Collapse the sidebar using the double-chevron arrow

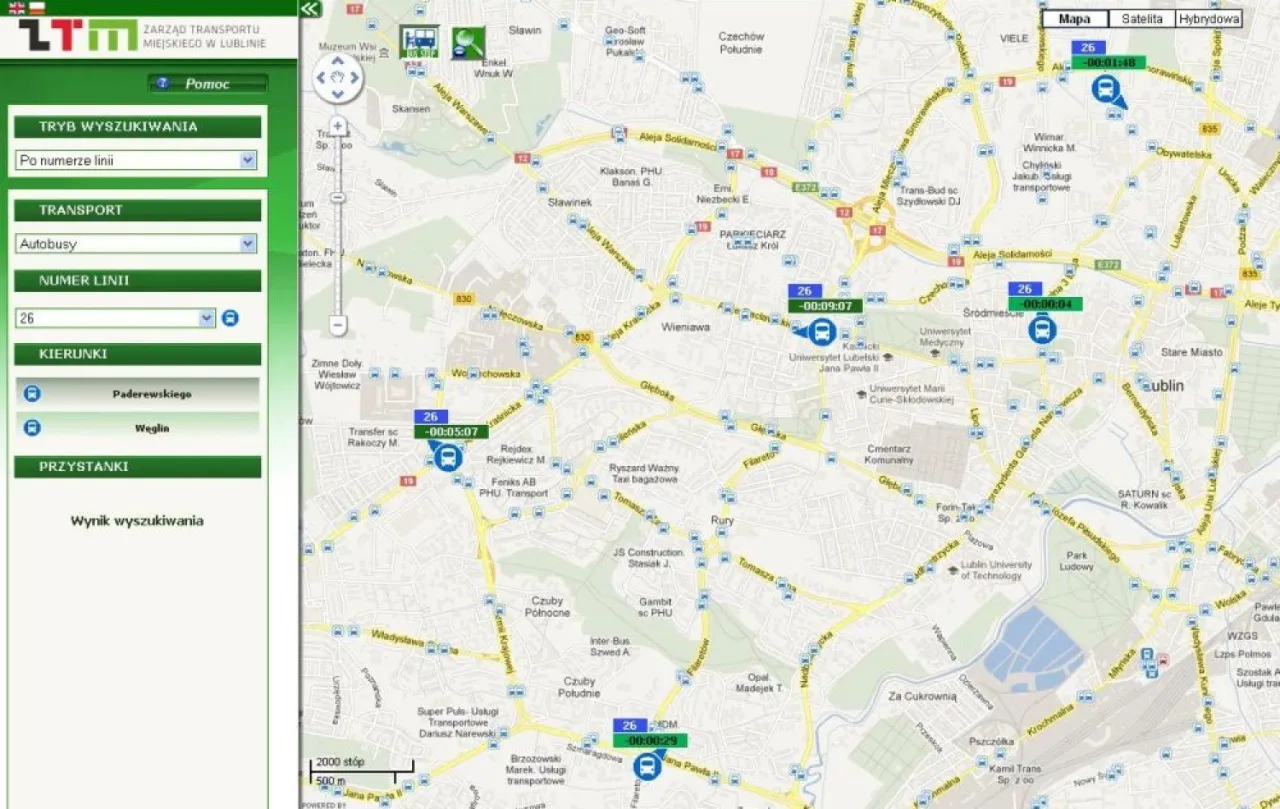click(310, 9)
